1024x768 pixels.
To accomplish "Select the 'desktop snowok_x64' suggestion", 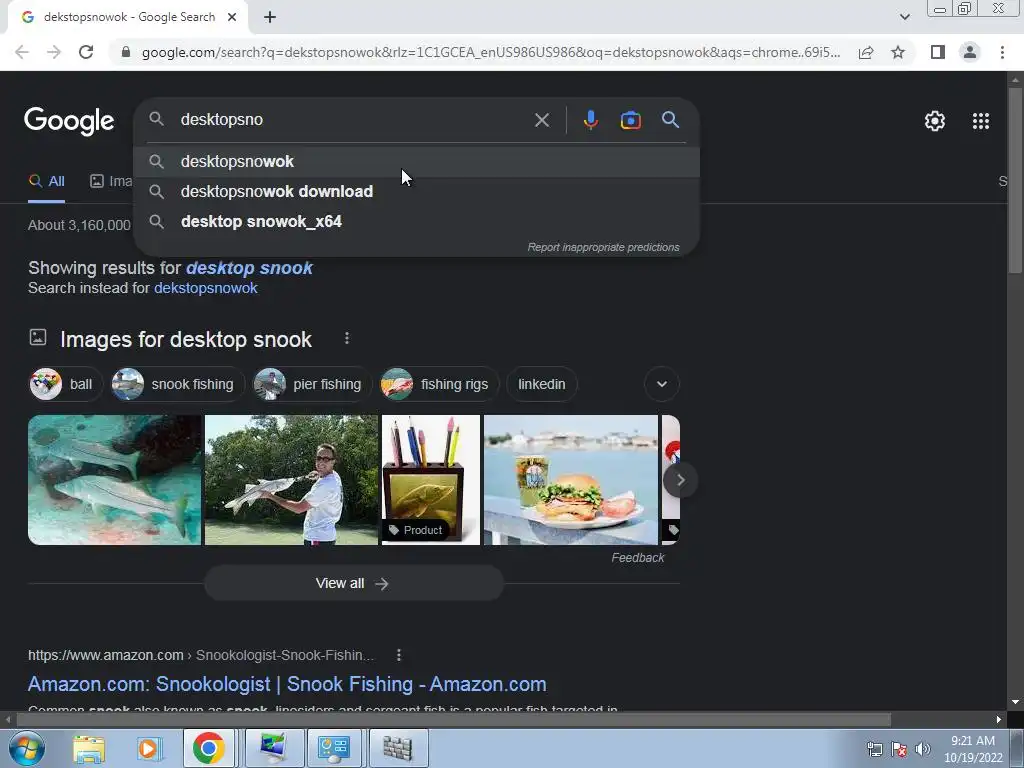I will coord(417,221).
